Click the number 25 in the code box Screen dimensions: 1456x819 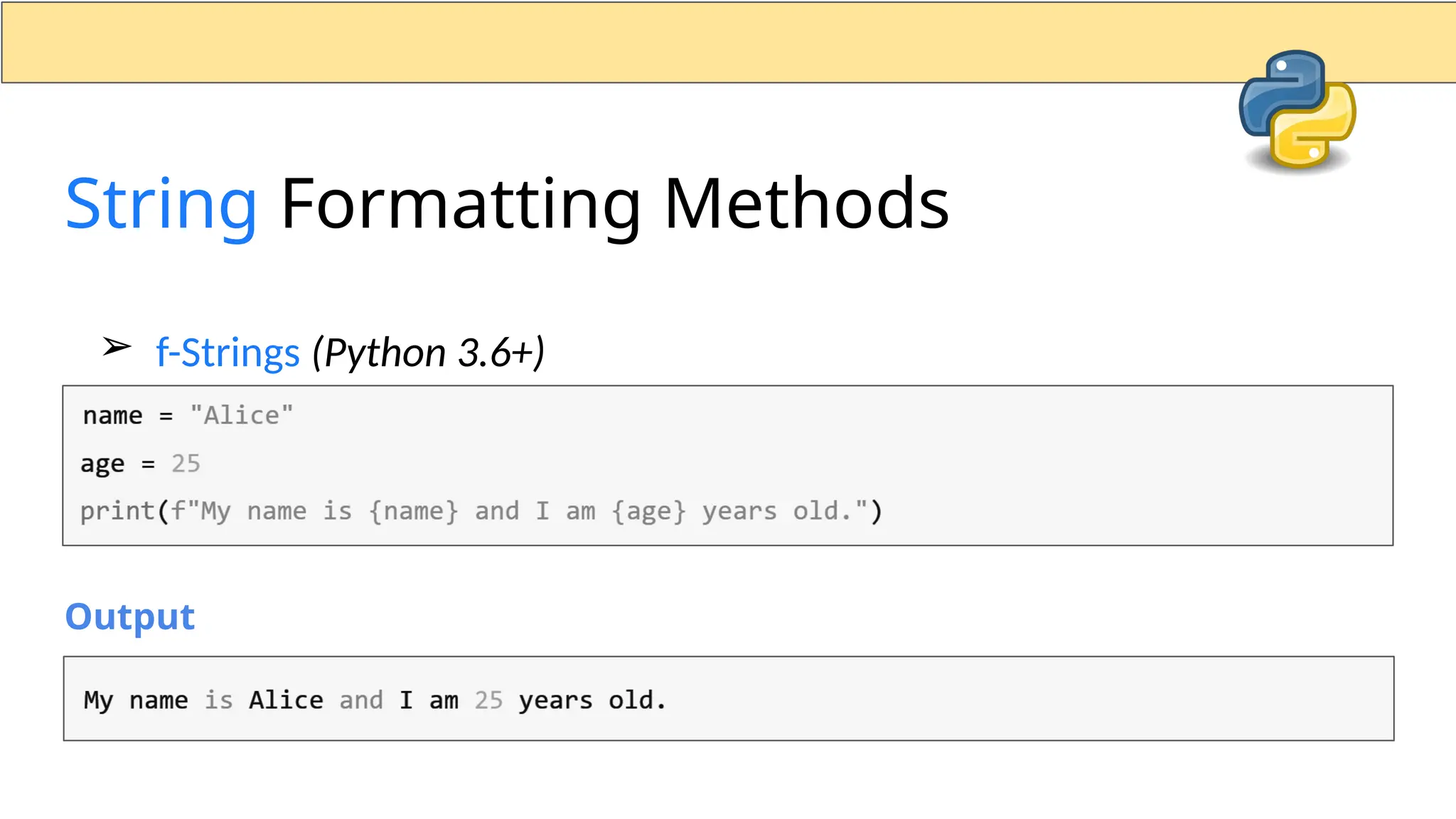click(186, 464)
